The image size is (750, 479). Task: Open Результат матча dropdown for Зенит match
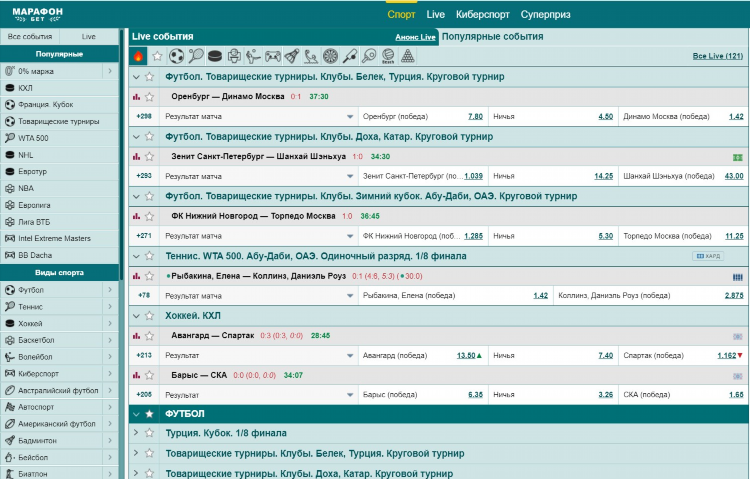click(259, 177)
